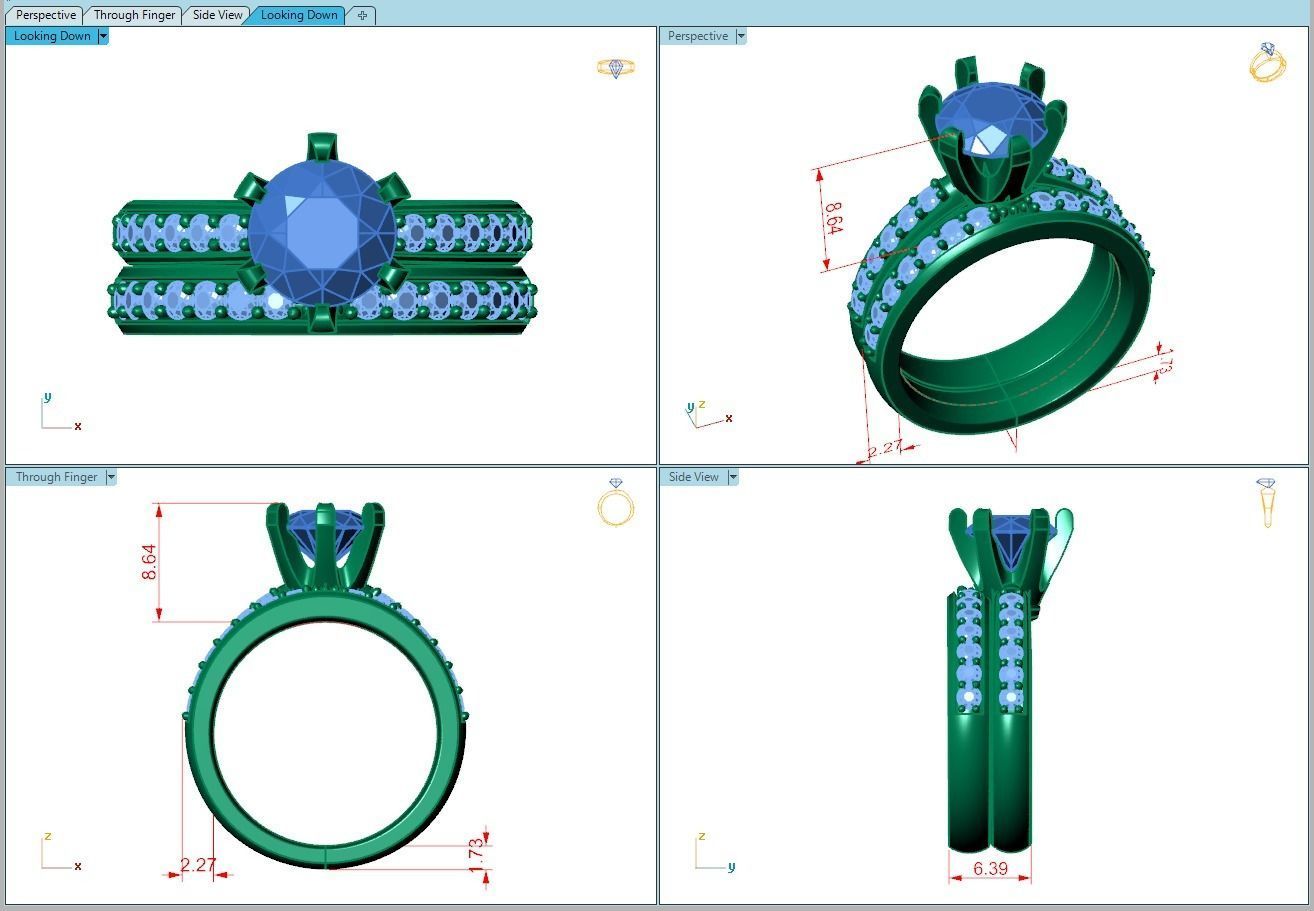The height and width of the screenshot is (911, 1314).
Task: Click the Through Finger viewport title label
Action: point(56,477)
